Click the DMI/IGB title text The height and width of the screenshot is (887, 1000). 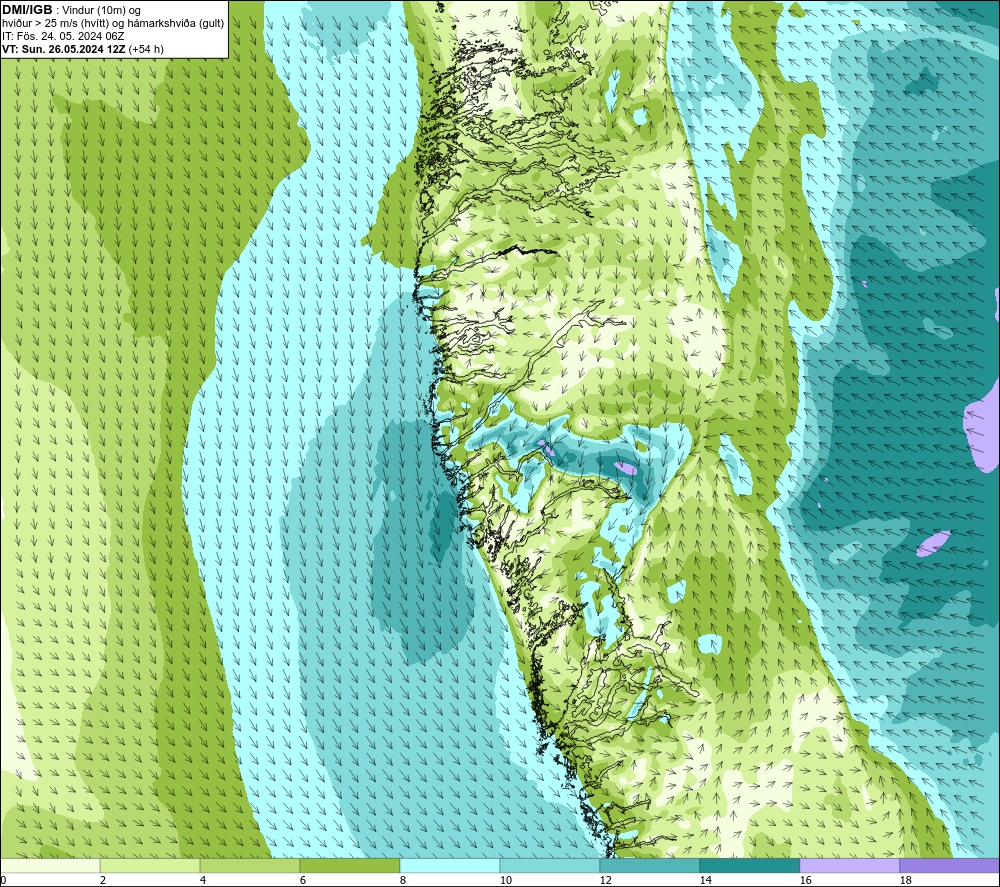27,10
